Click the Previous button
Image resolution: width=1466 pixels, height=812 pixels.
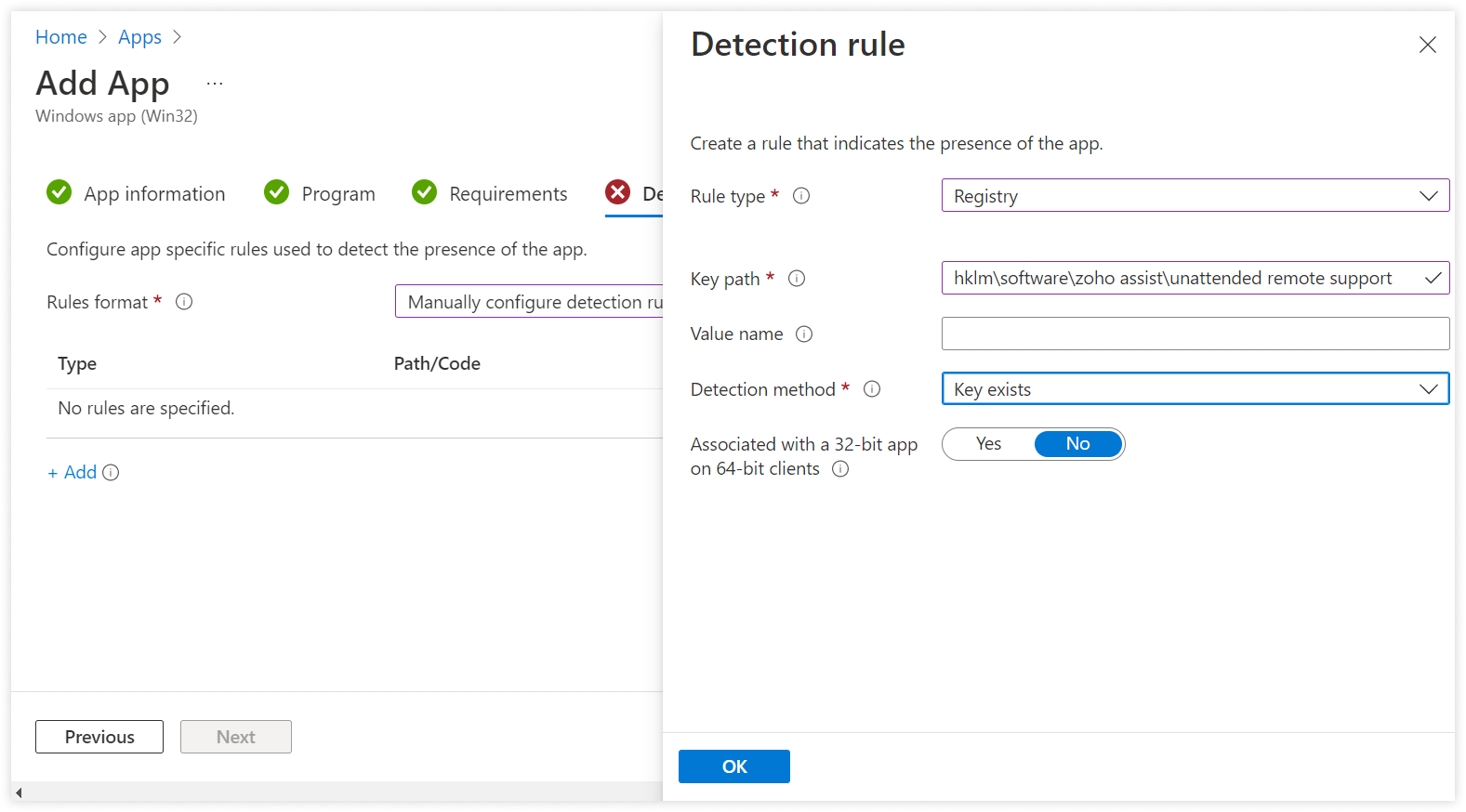tap(99, 737)
